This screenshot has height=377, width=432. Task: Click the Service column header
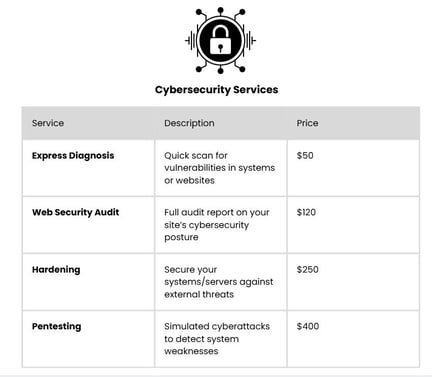[48, 123]
